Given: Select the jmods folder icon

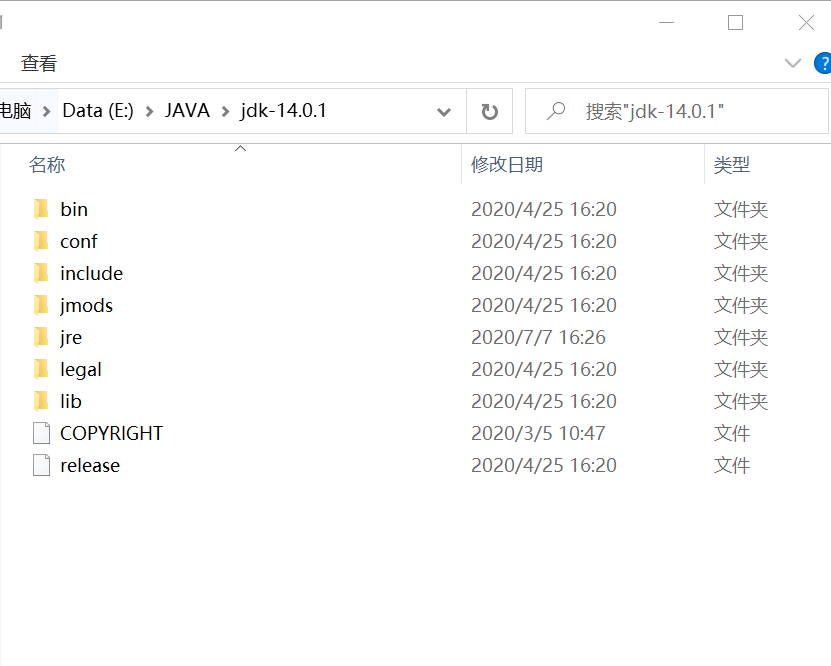Looking at the screenshot, I should [x=41, y=305].
